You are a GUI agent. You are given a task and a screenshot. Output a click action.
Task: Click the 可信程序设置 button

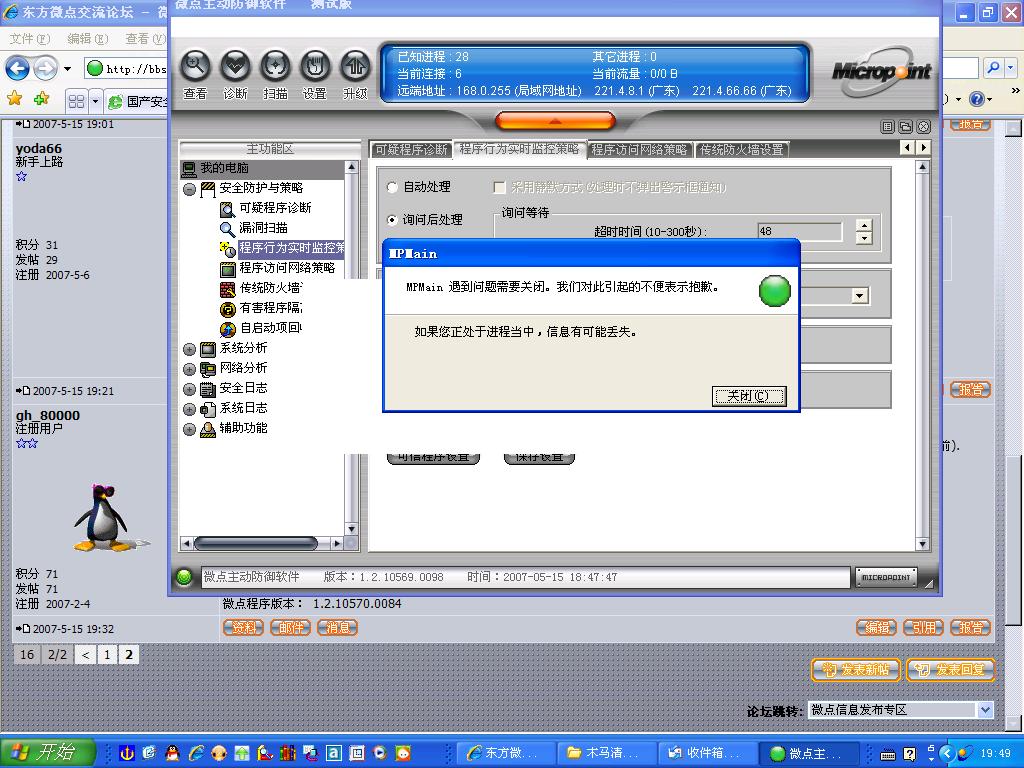click(x=434, y=458)
